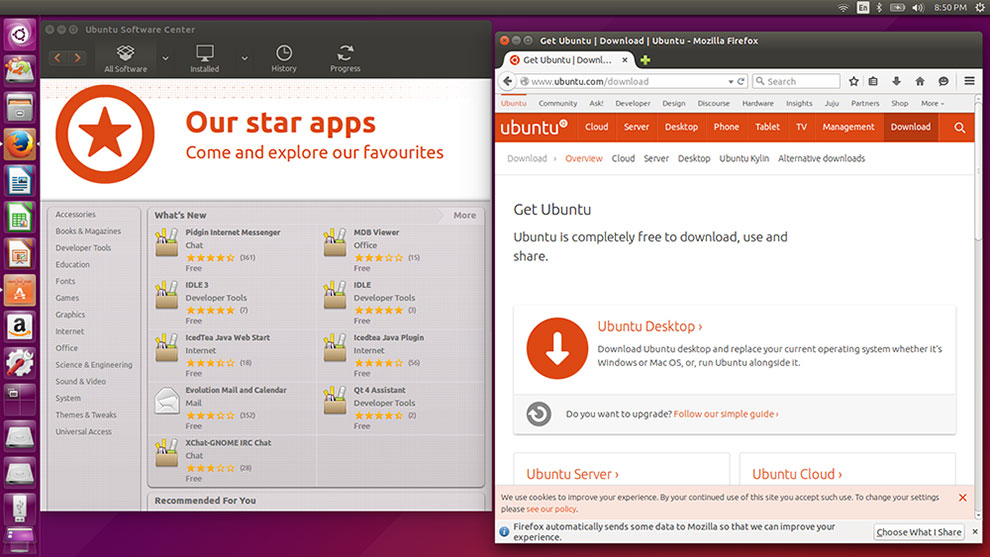Viewport: 990px width, 557px height.
Task: Go back in Software Center
Action: tap(57, 58)
